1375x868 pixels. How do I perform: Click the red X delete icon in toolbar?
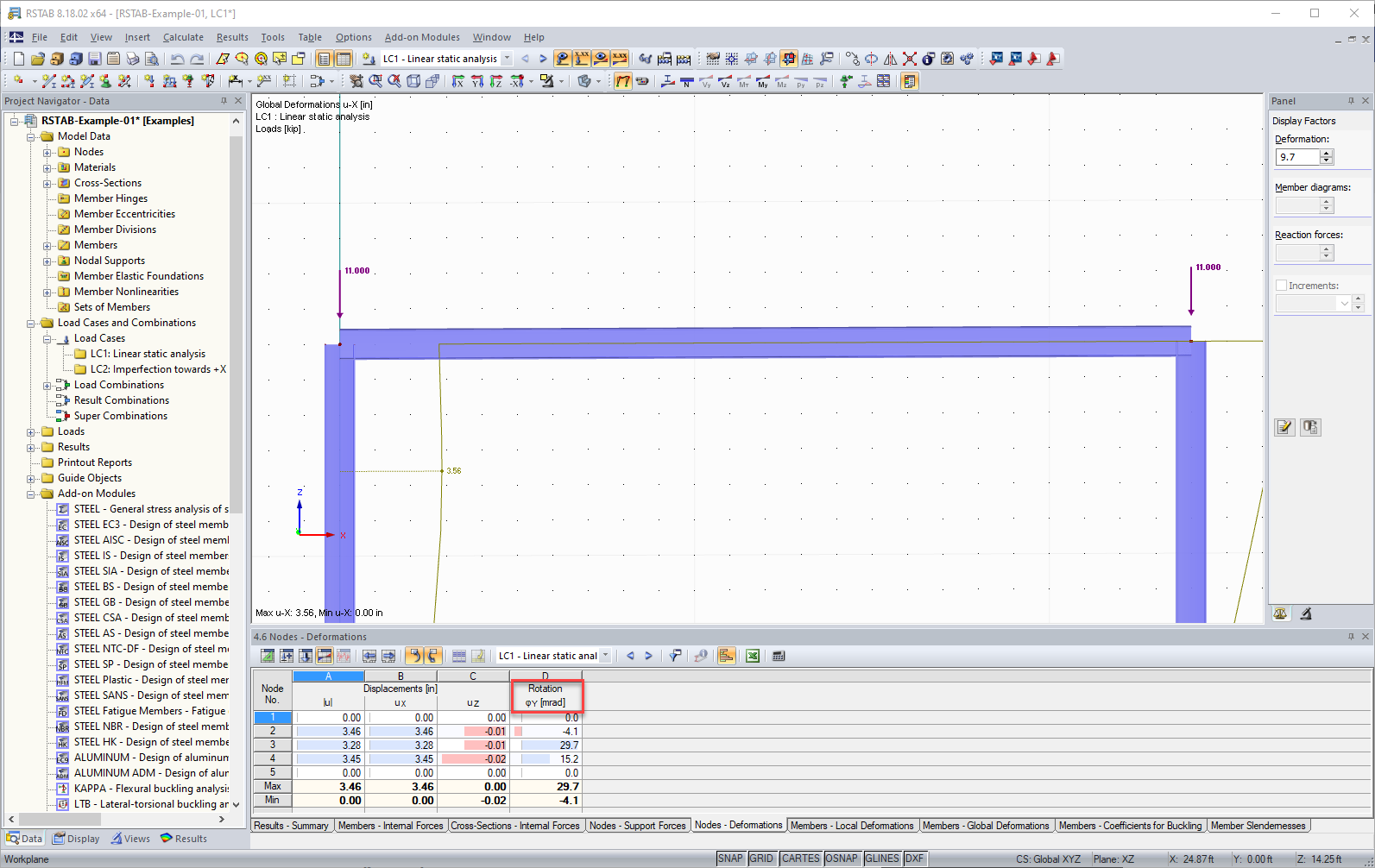tap(910, 59)
